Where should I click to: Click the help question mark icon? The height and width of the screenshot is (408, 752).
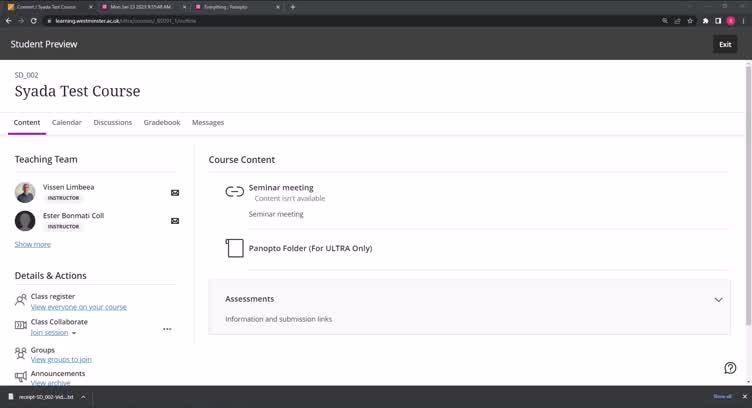(730, 368)
